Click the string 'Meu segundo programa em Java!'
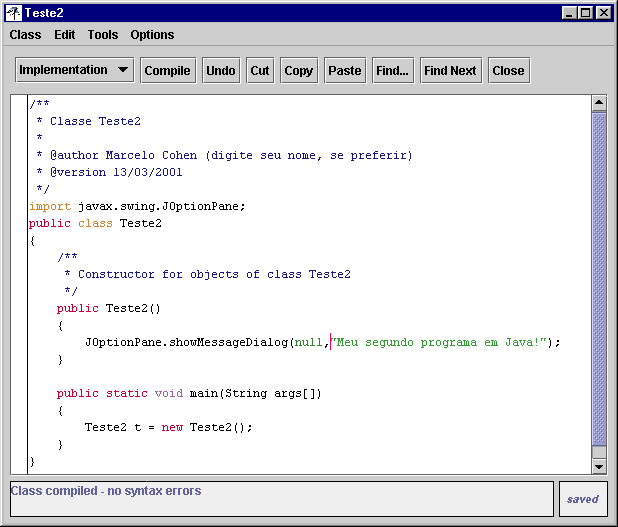Viewport: 618px width, 527px height. (439, 342)
